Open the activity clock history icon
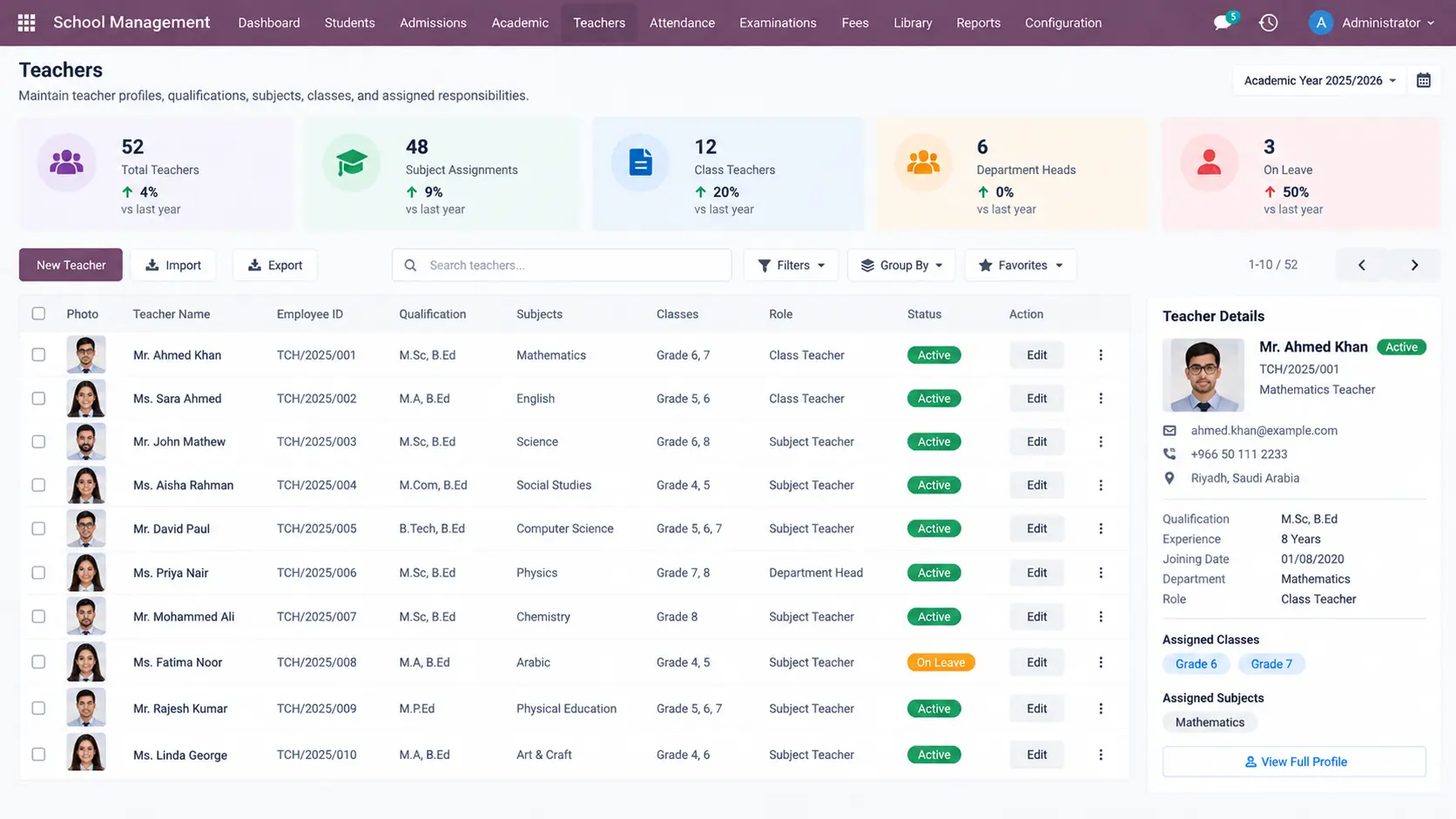The width and height of the screenshot is (1456, 819). pyautogui.click(x=1269, y=23)
